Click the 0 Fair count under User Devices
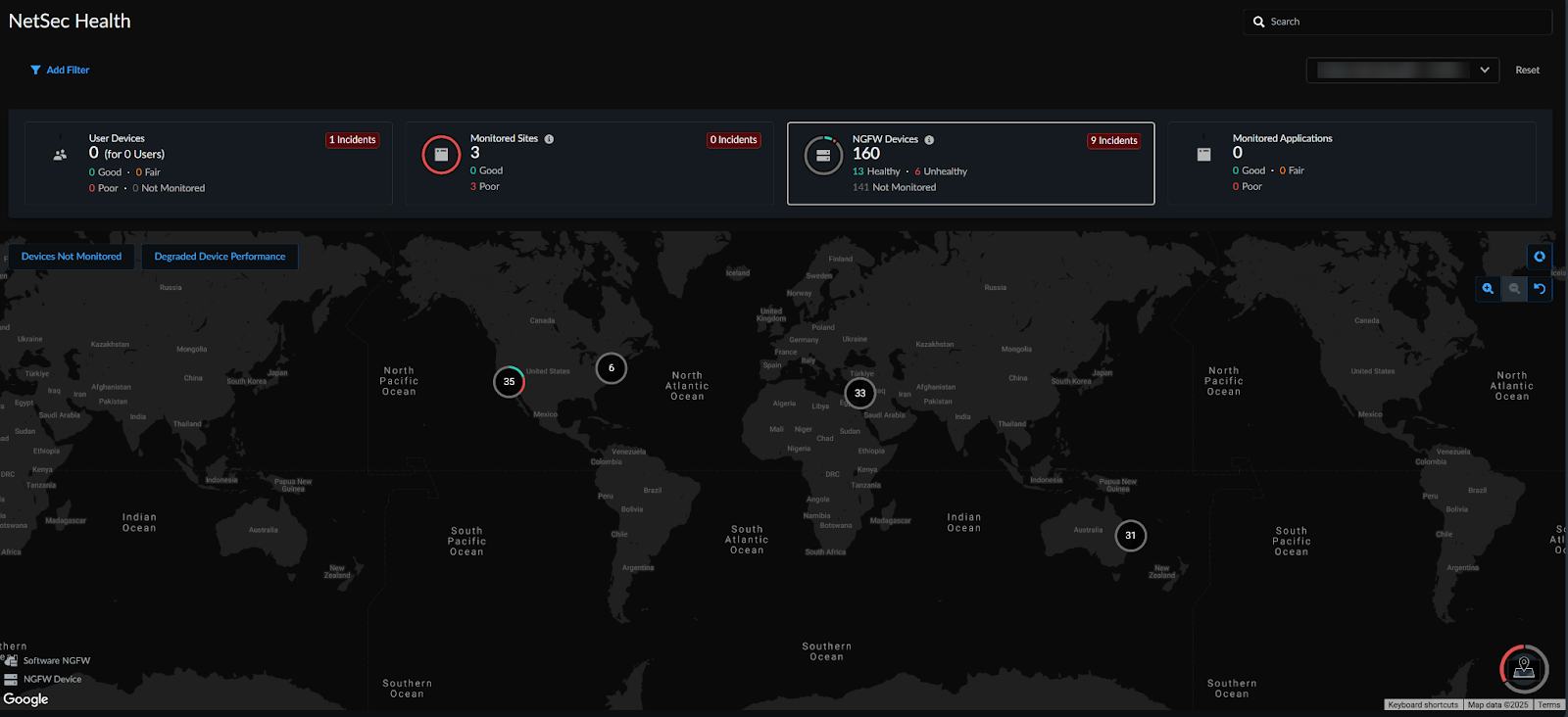This screenshot has width=1568, height=717. click(148, 172)
